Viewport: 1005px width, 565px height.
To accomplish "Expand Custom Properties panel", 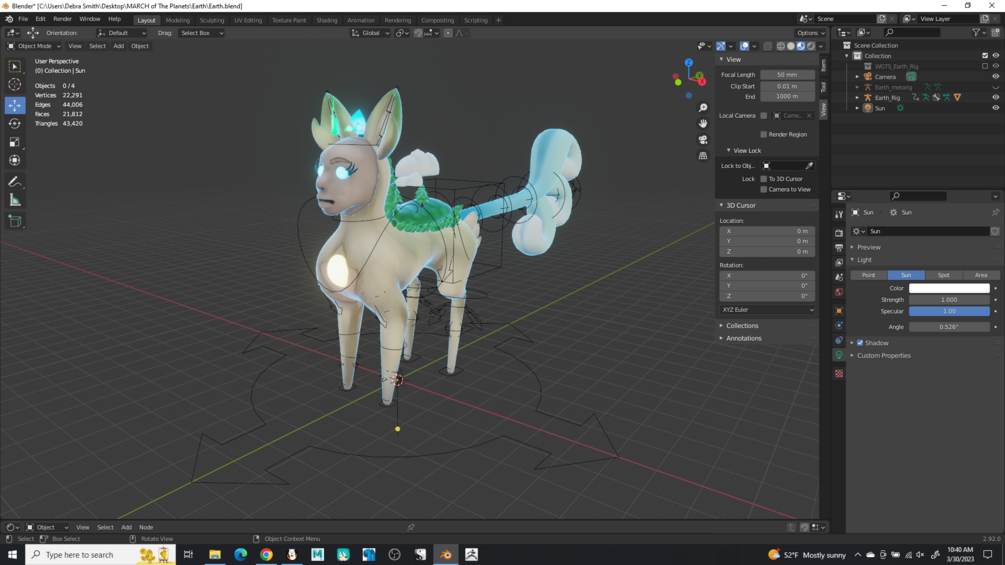I will point(882,356).
